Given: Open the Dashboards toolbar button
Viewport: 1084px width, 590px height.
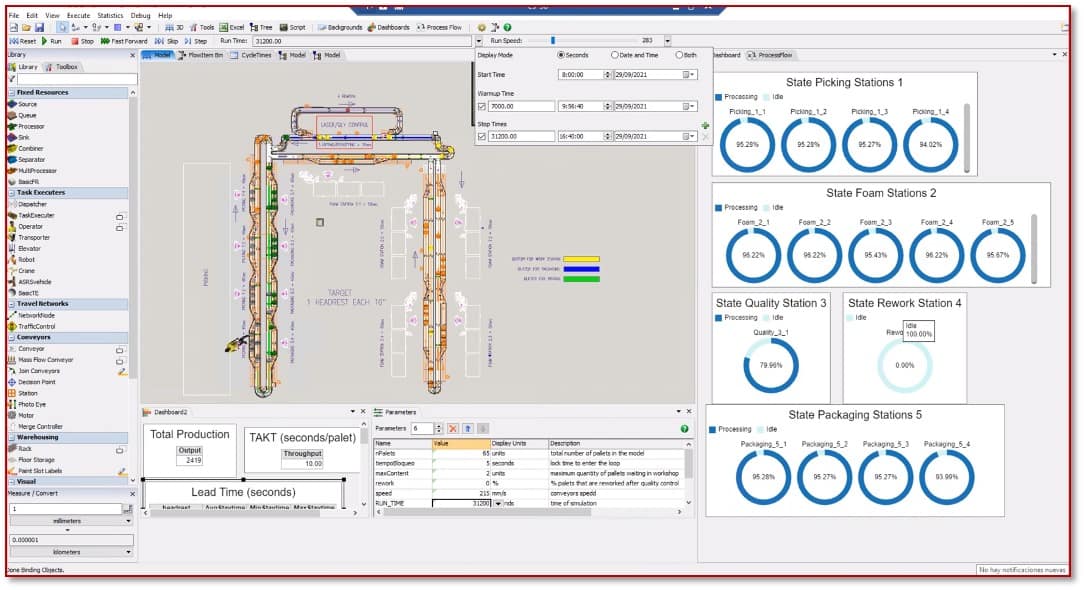Looking at the screenshot, I should tap(389, 28).
